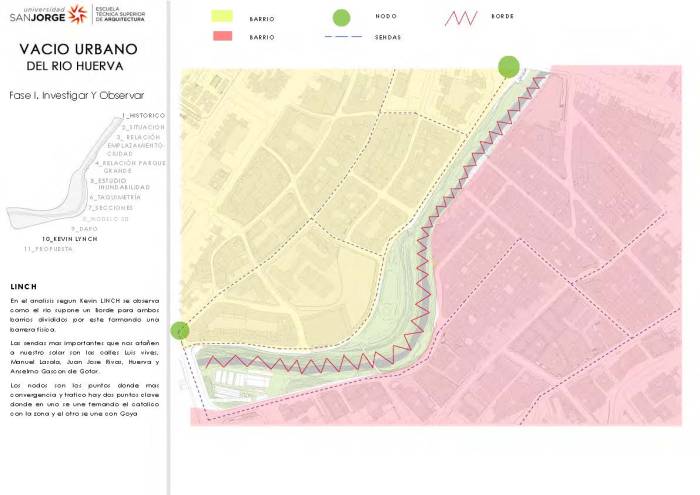The image size is (700, 495).
Task: Pick the pink Barrio legend swatch
Action: [x=222, y=36]
